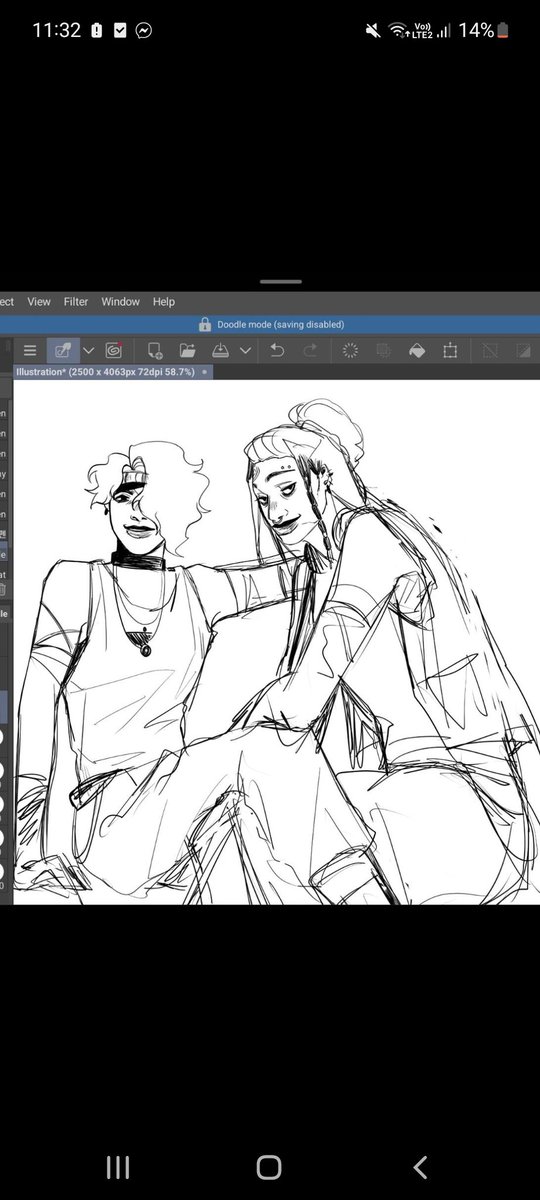Tap the Android Home button

coord(269,1167)
